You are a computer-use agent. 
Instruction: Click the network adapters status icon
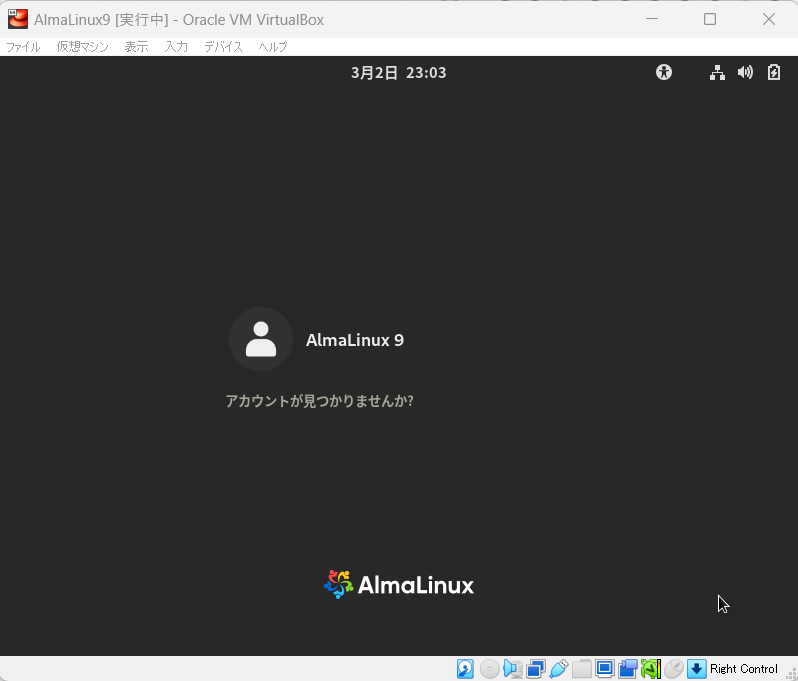536,669
